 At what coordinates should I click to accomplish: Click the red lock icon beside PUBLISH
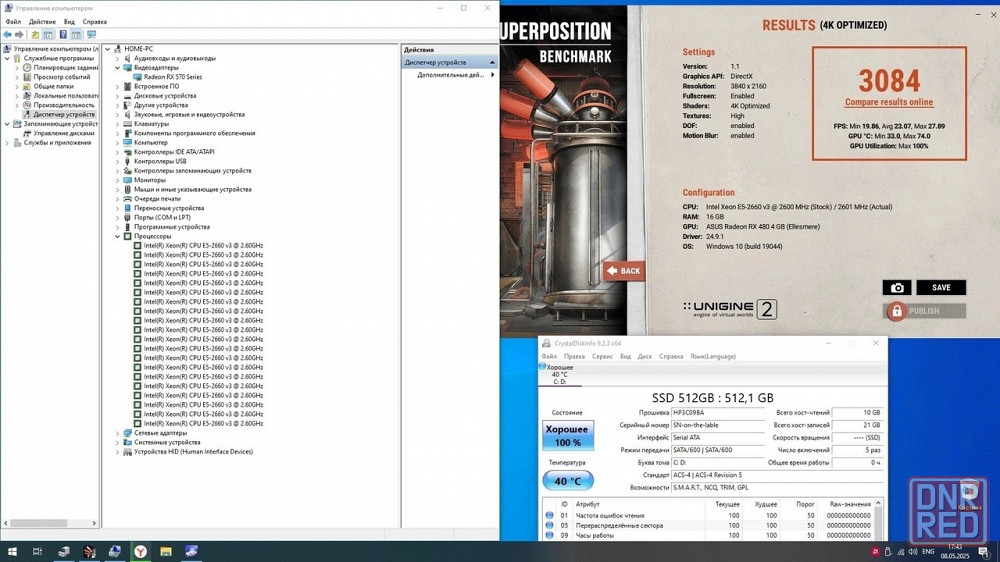coord(897,311)
